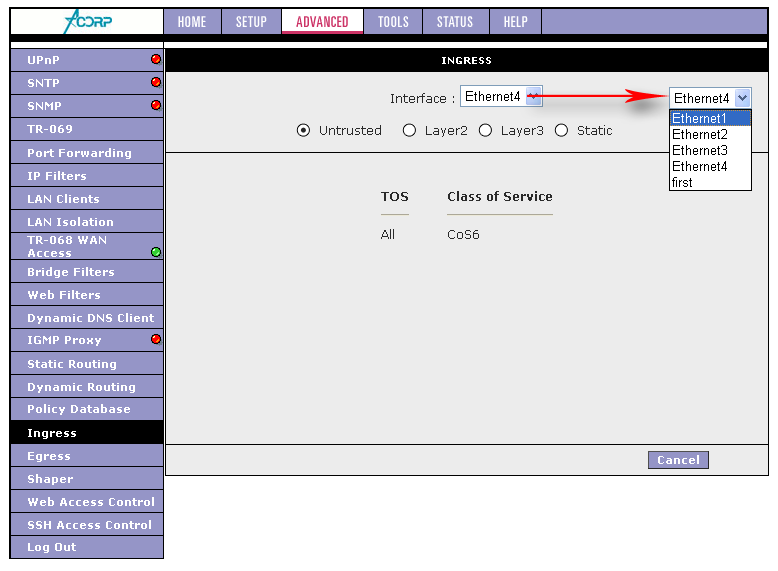Open Shaper page
Image resolution: width=778 pixels, height=571 pixels.
(x=87, y=479)
